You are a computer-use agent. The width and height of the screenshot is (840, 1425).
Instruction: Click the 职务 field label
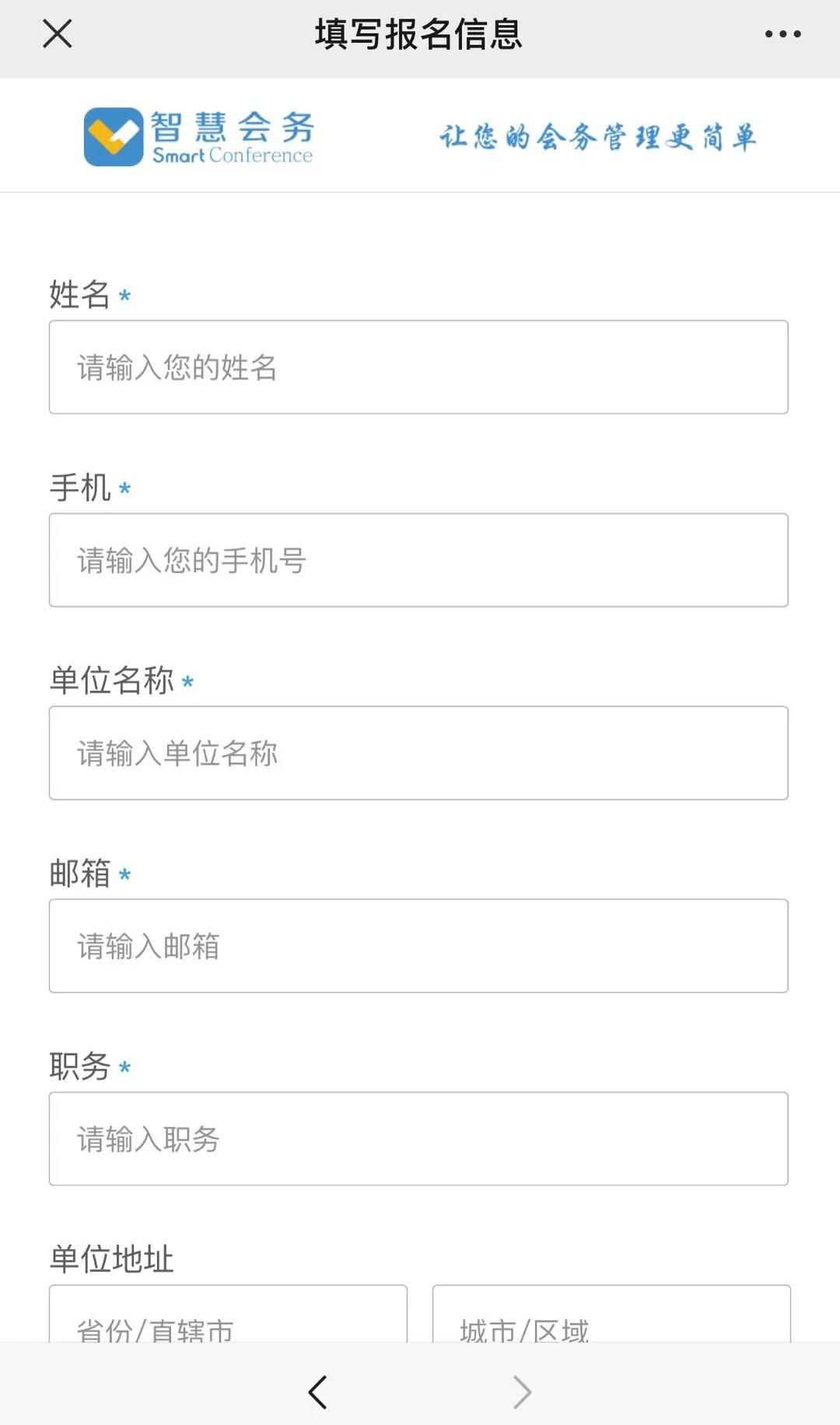coord(79,1066)
